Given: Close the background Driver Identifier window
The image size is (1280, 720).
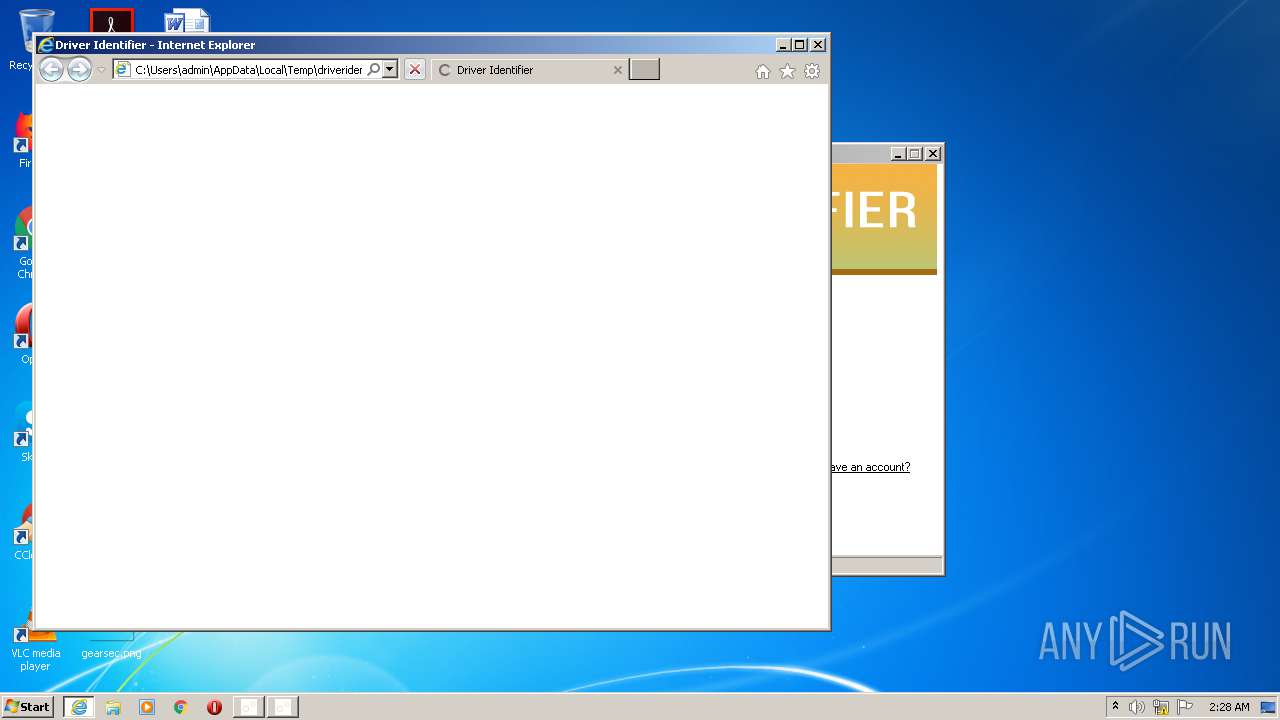Looking at the screenshot, I should tap(933, 154).
